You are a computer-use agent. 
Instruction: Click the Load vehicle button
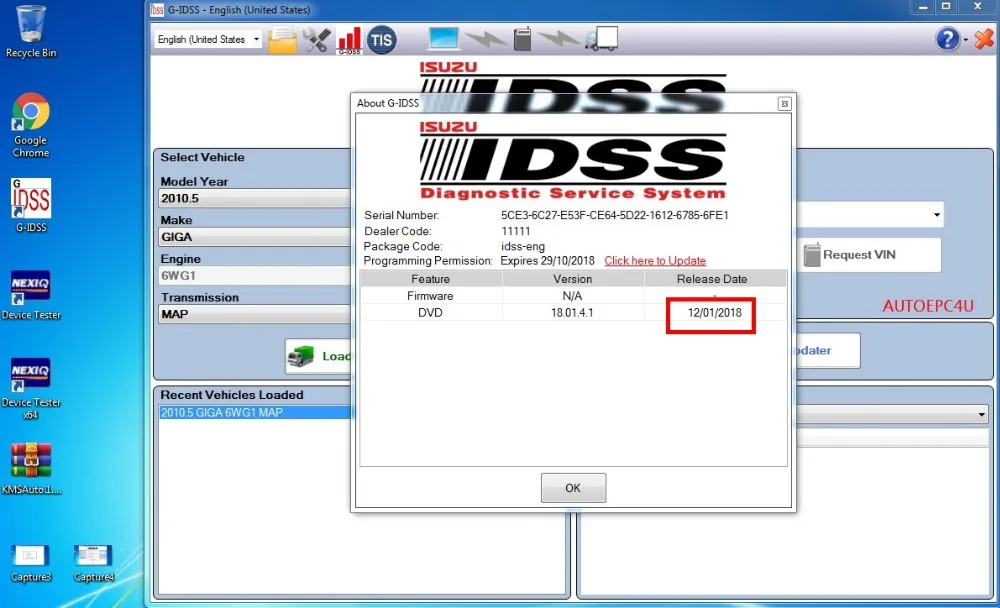[318, 356]
